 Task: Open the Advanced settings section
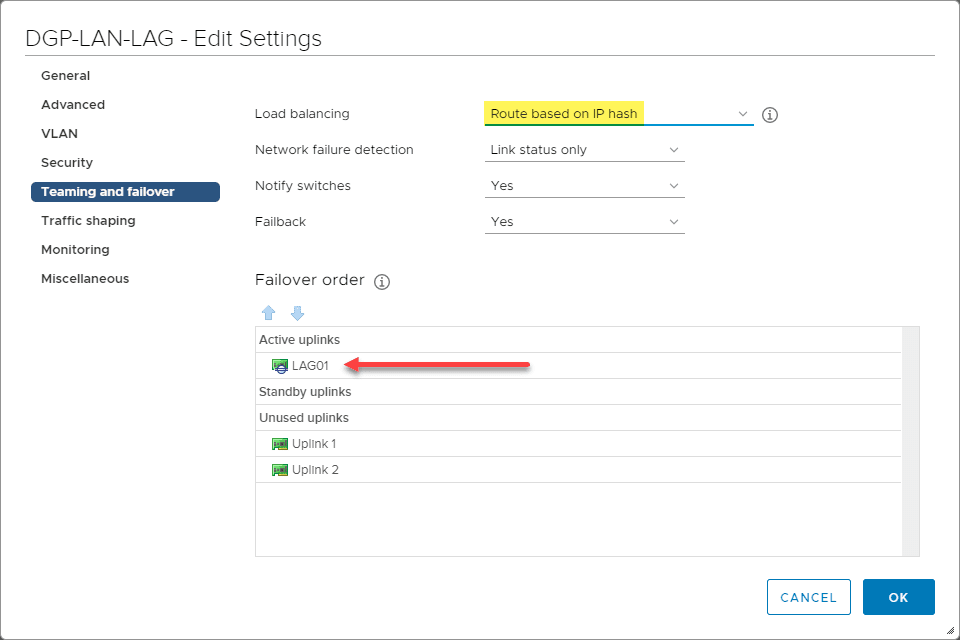pyautogui.click(x=73, y=105)
